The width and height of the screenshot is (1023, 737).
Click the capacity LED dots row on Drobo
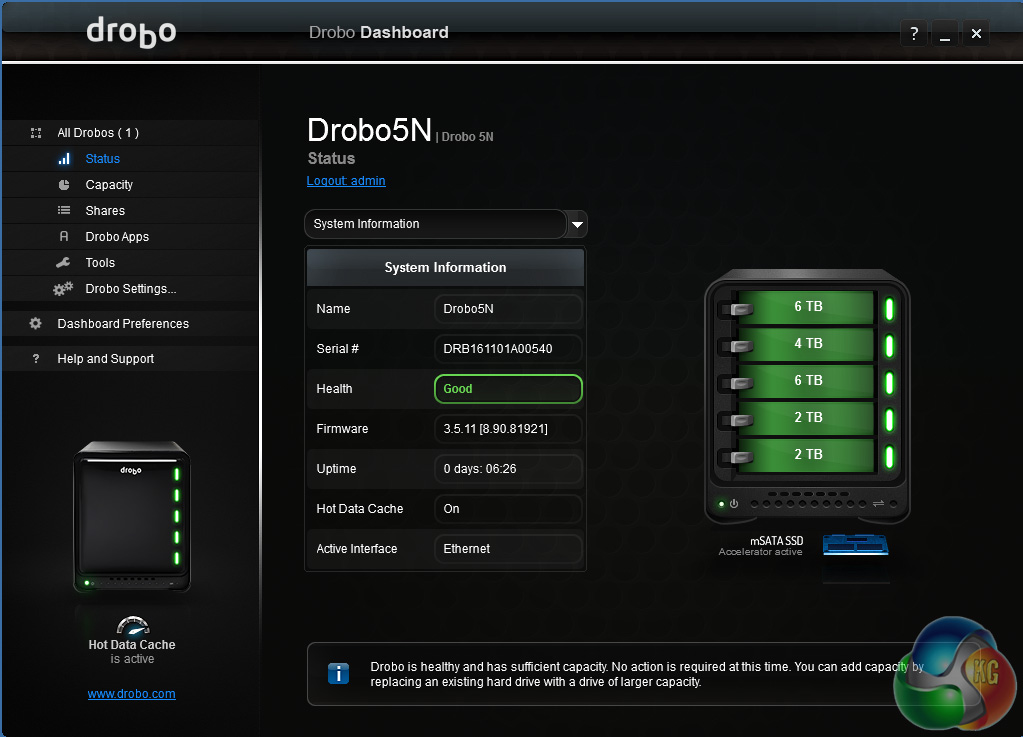click(808, 504)
